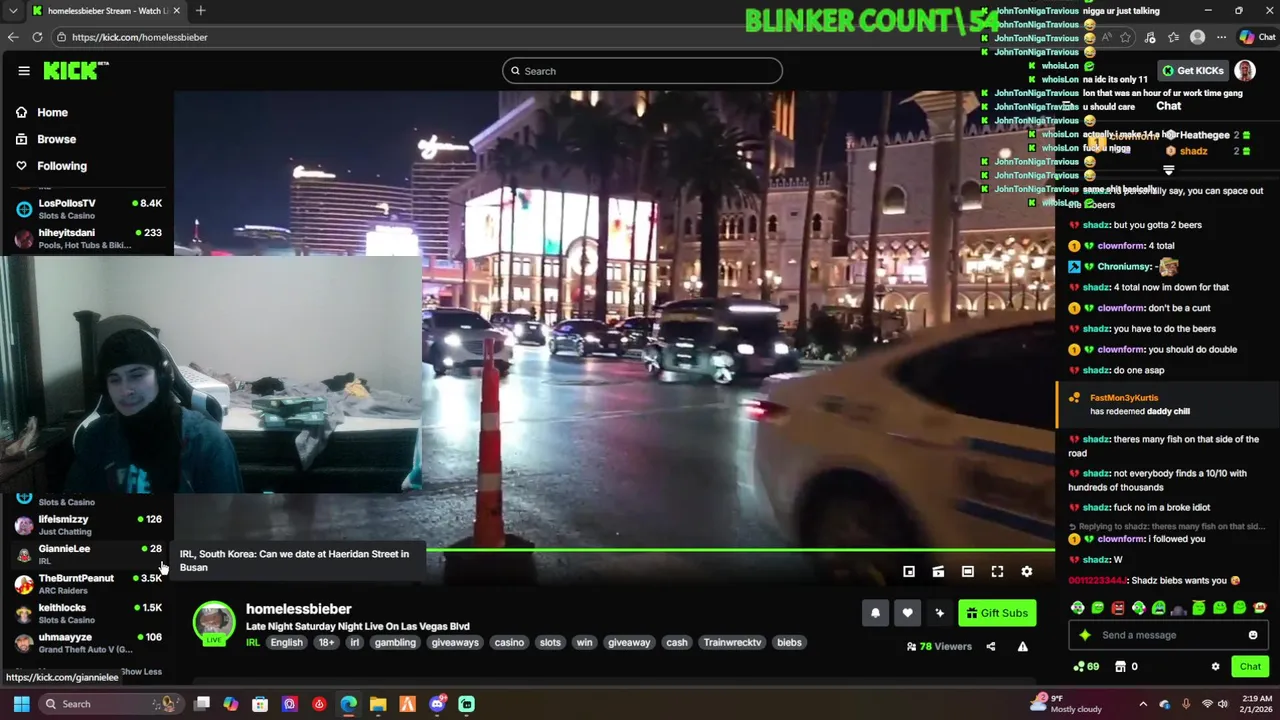Click the clip creation icon
Screen dimensions: 1280x720
[x=938, y=572]
